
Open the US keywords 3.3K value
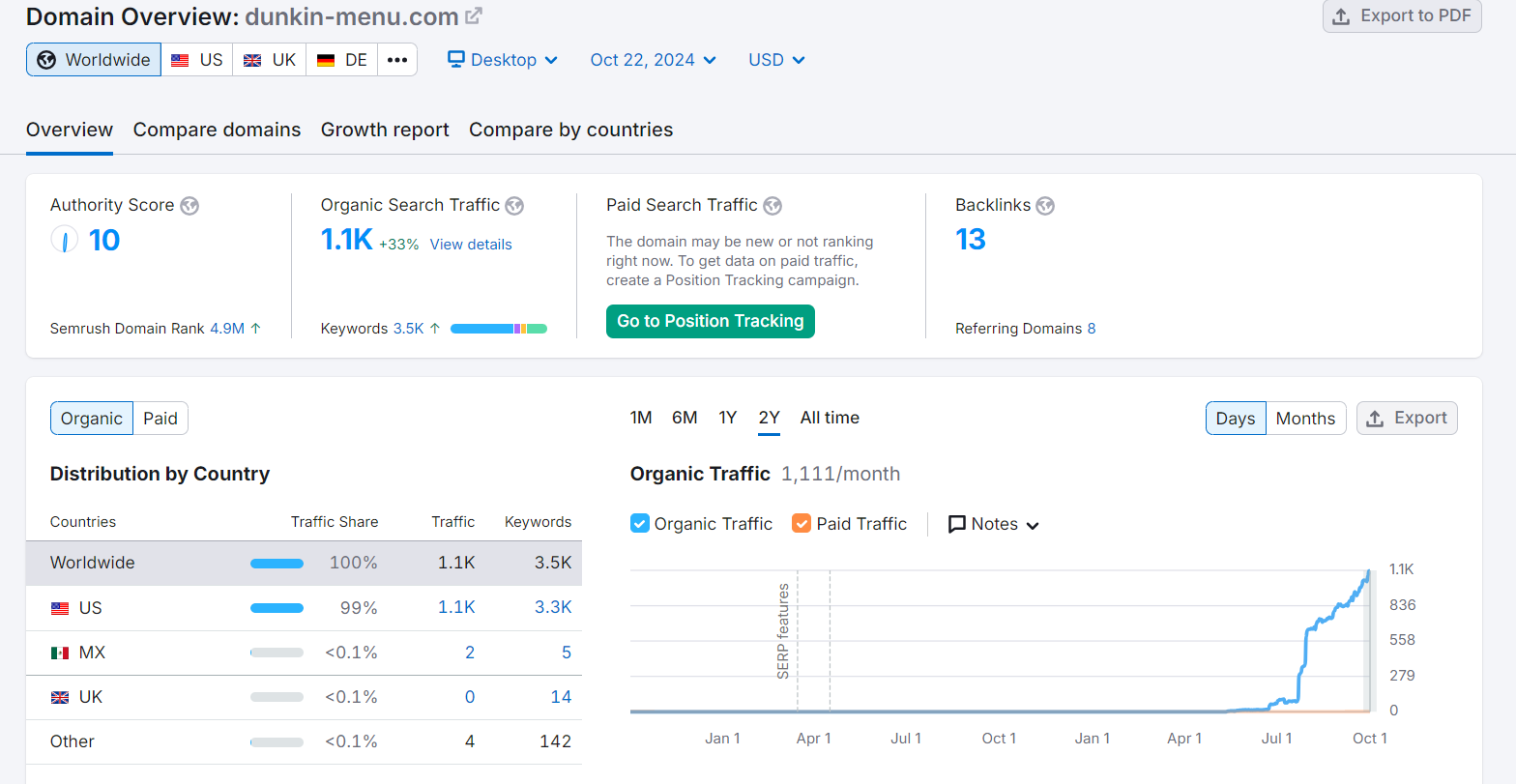coord(553,608)
